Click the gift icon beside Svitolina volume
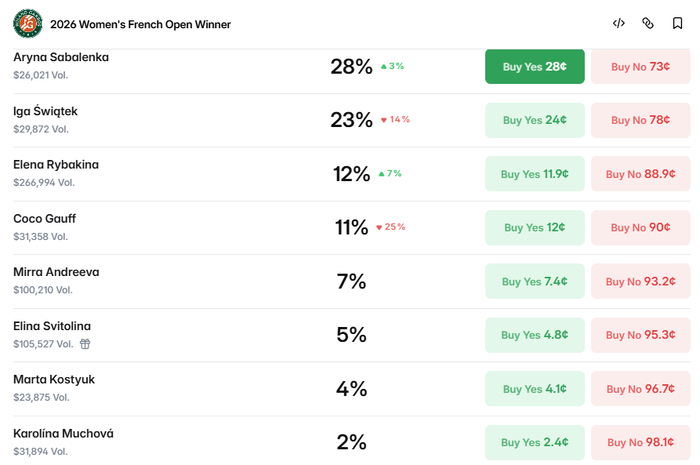 (x=85, y=344)
